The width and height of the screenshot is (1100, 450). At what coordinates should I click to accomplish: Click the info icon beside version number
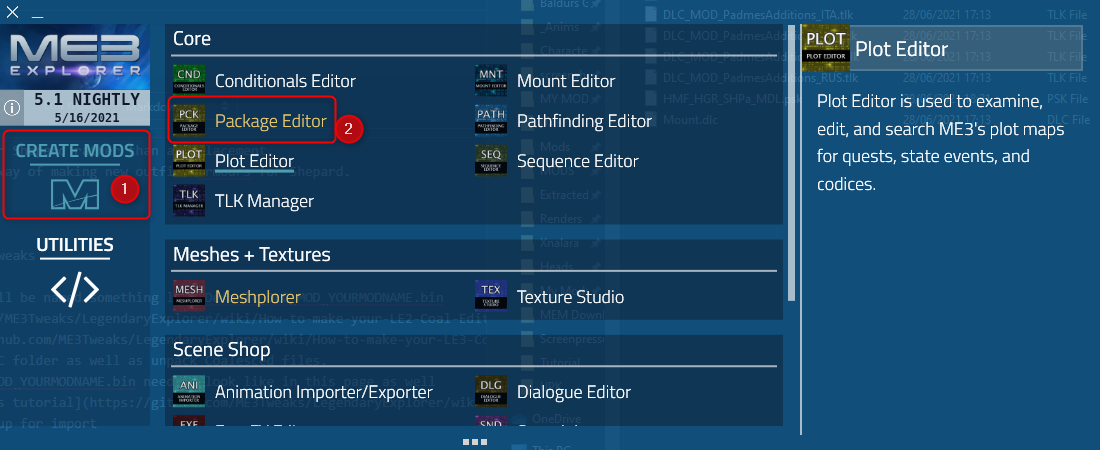[13, 107]
